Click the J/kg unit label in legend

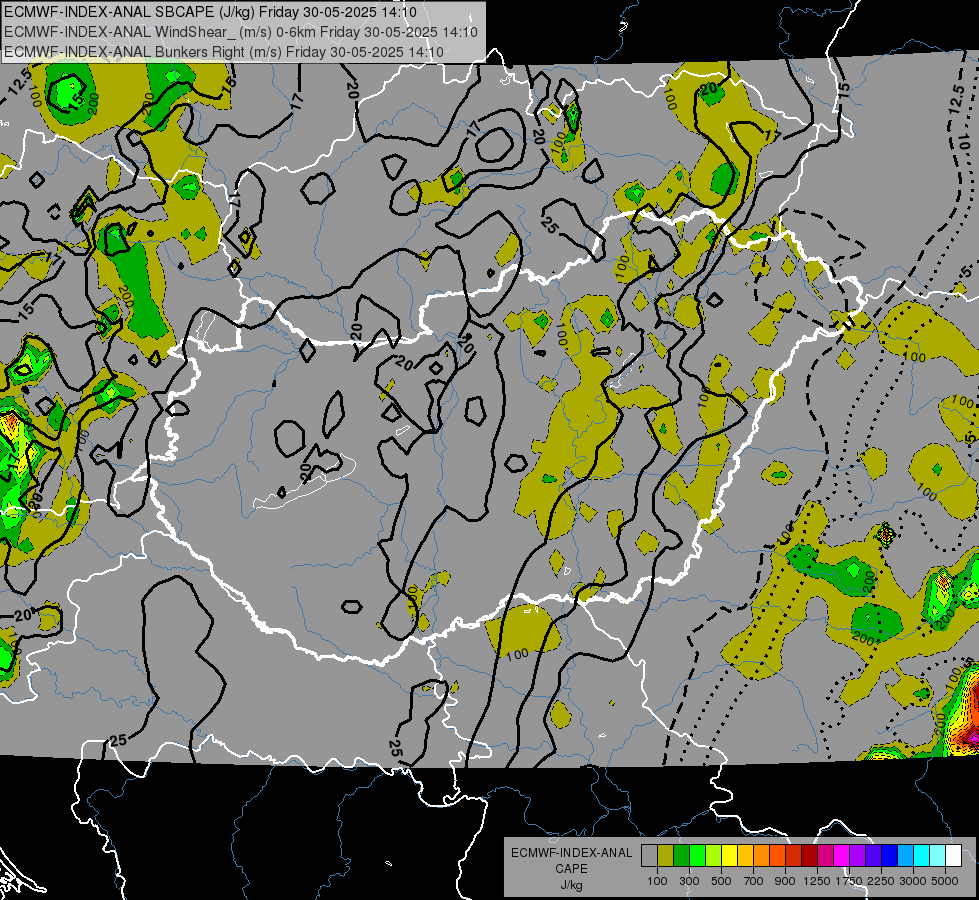click(x=571, y=885)
